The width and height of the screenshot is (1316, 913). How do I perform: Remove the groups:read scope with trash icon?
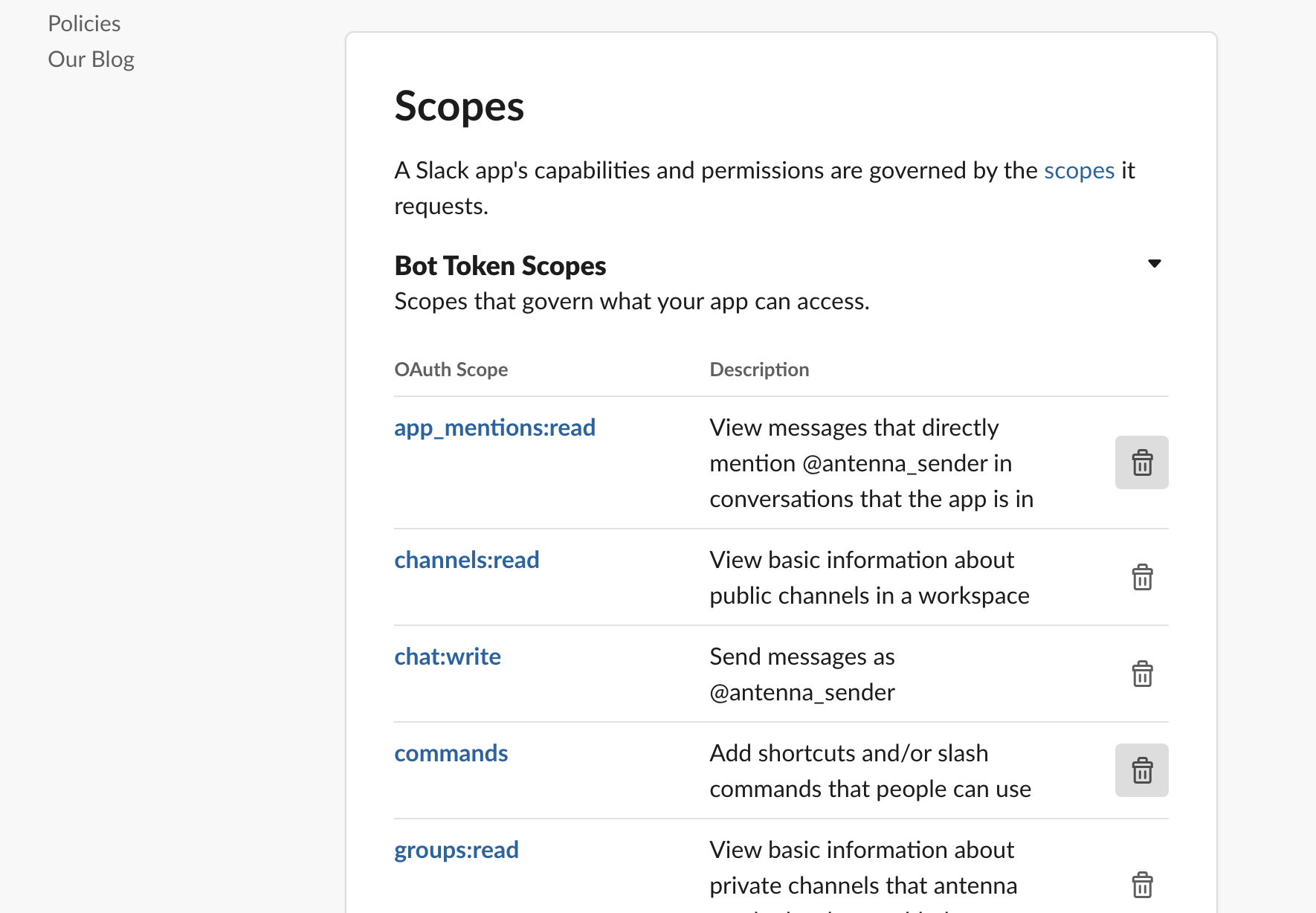coord(1141,885)
